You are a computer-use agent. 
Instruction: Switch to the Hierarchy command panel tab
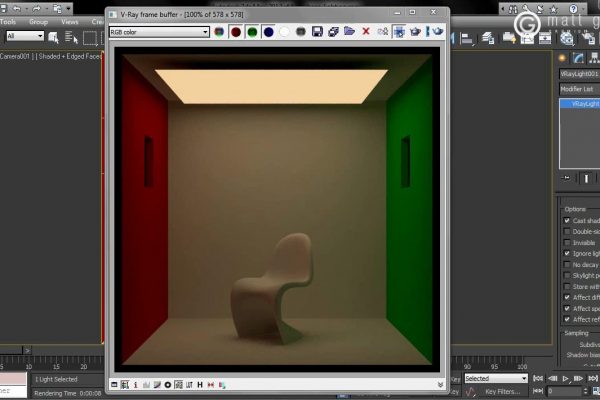(594, 58)
